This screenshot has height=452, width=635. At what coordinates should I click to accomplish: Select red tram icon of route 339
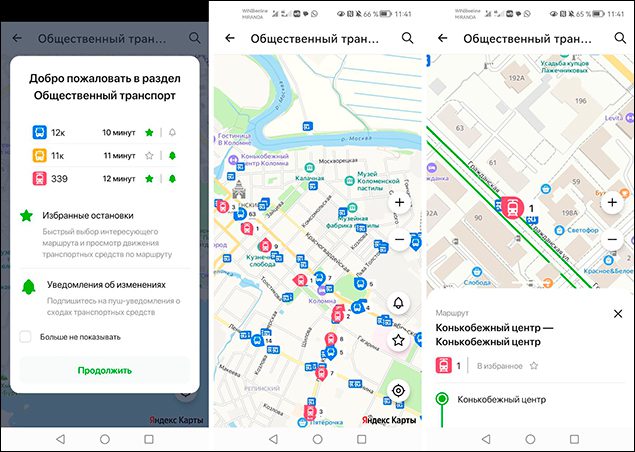[x=40, y=179]
